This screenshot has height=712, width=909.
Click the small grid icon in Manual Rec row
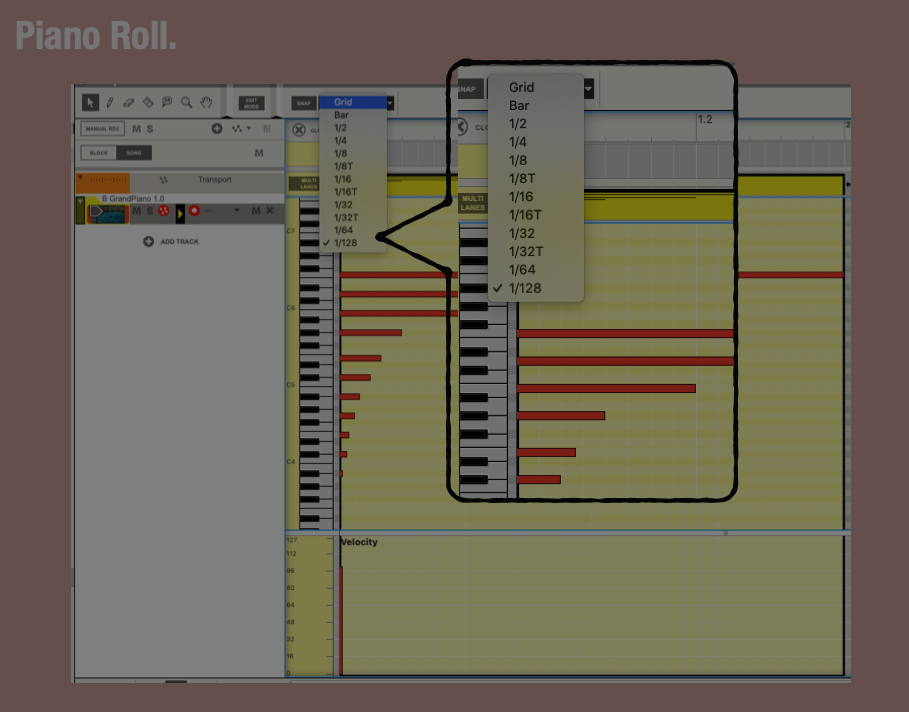tap(267, 129)
